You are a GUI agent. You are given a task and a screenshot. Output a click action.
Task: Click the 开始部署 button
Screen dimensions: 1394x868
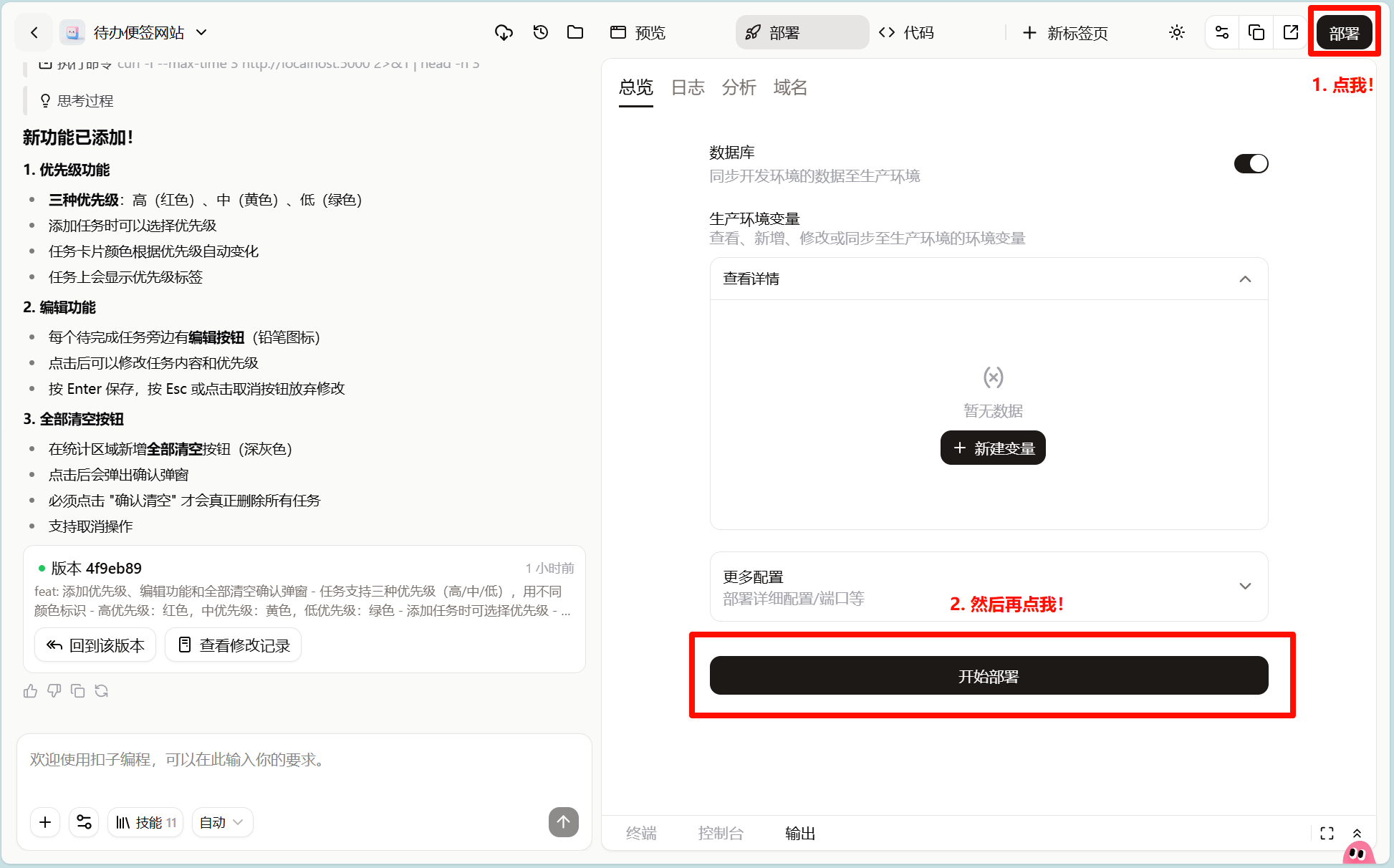[x=989, y=675]
